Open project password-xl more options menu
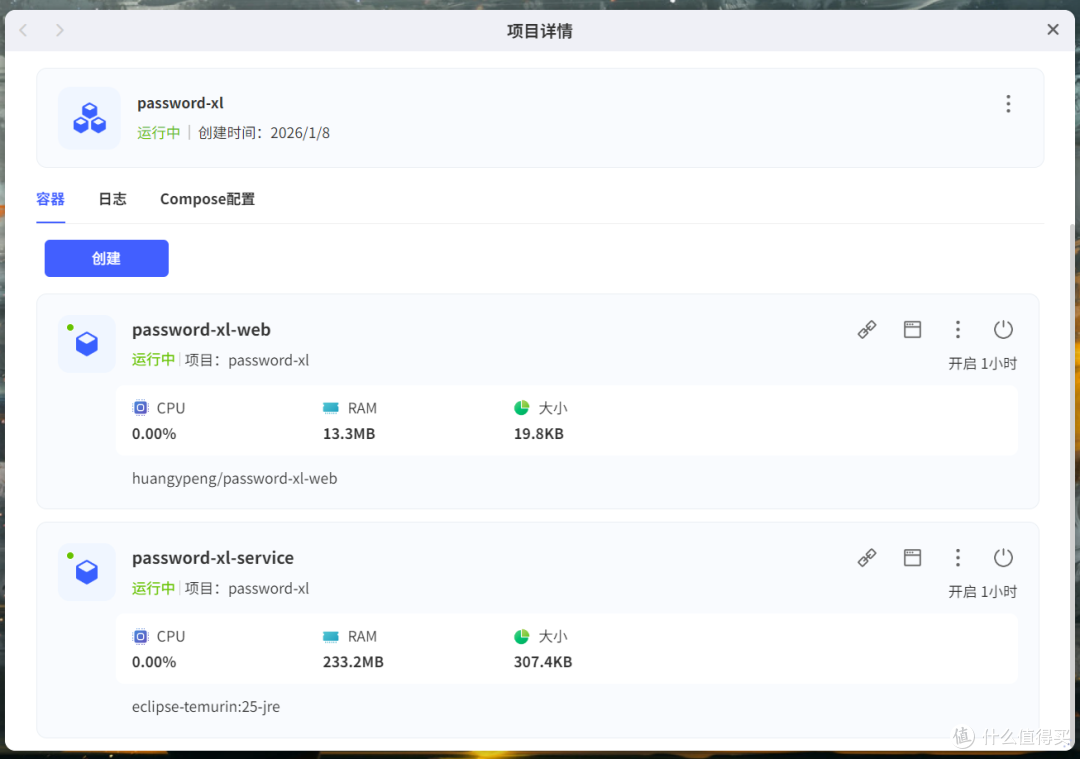Viewport: 1080px width, 759px height. point(1008,104)
